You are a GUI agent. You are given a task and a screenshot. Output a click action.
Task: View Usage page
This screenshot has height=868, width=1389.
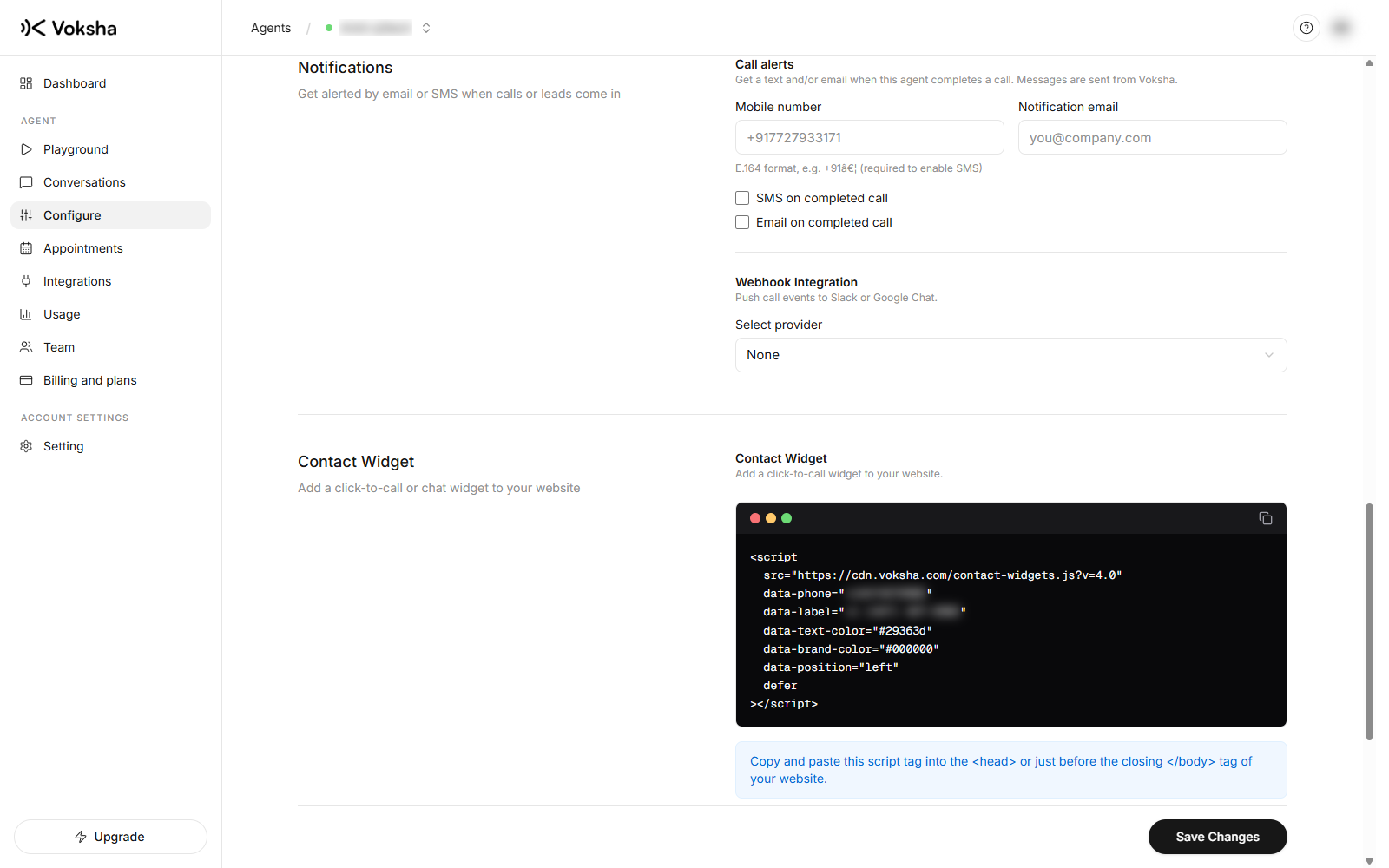[x=110, y=314]
